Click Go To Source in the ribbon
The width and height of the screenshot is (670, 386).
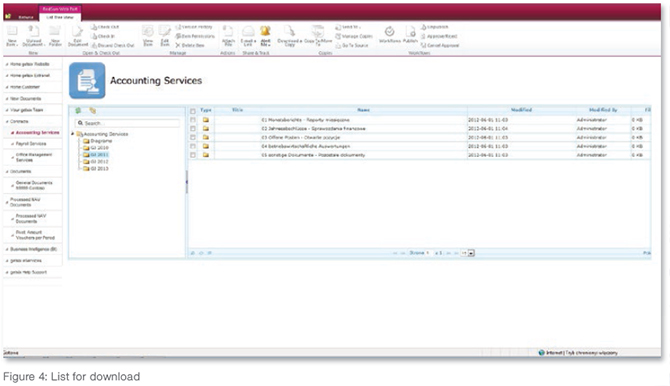(x=352, y=45)
